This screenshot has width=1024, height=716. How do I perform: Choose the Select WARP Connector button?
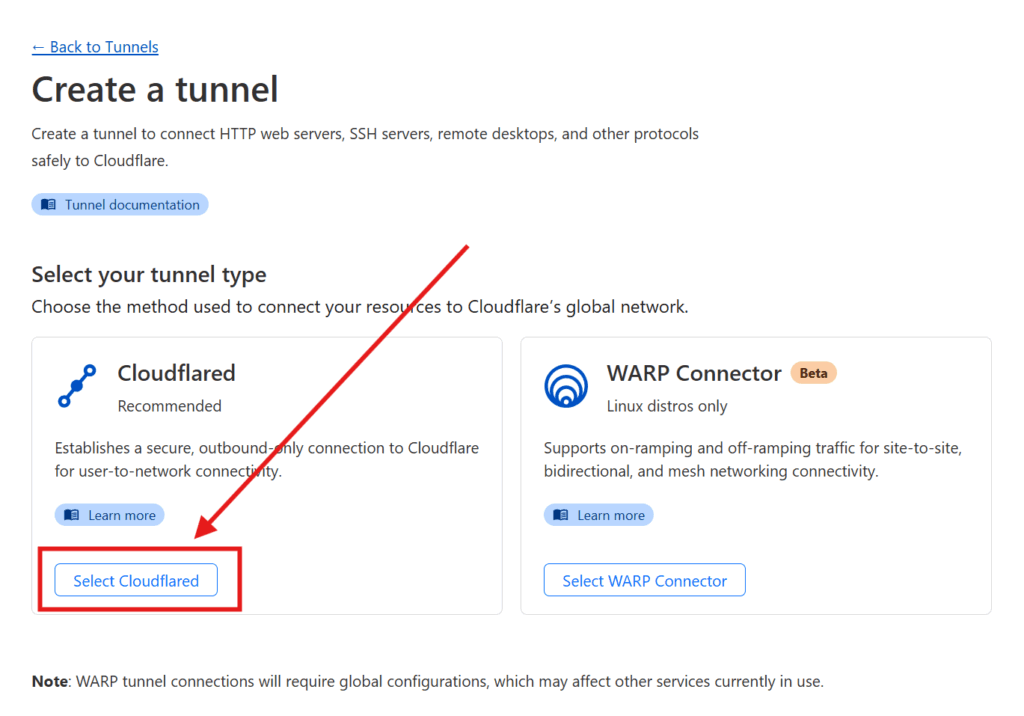pyautogui.click(x=645, y=580)
